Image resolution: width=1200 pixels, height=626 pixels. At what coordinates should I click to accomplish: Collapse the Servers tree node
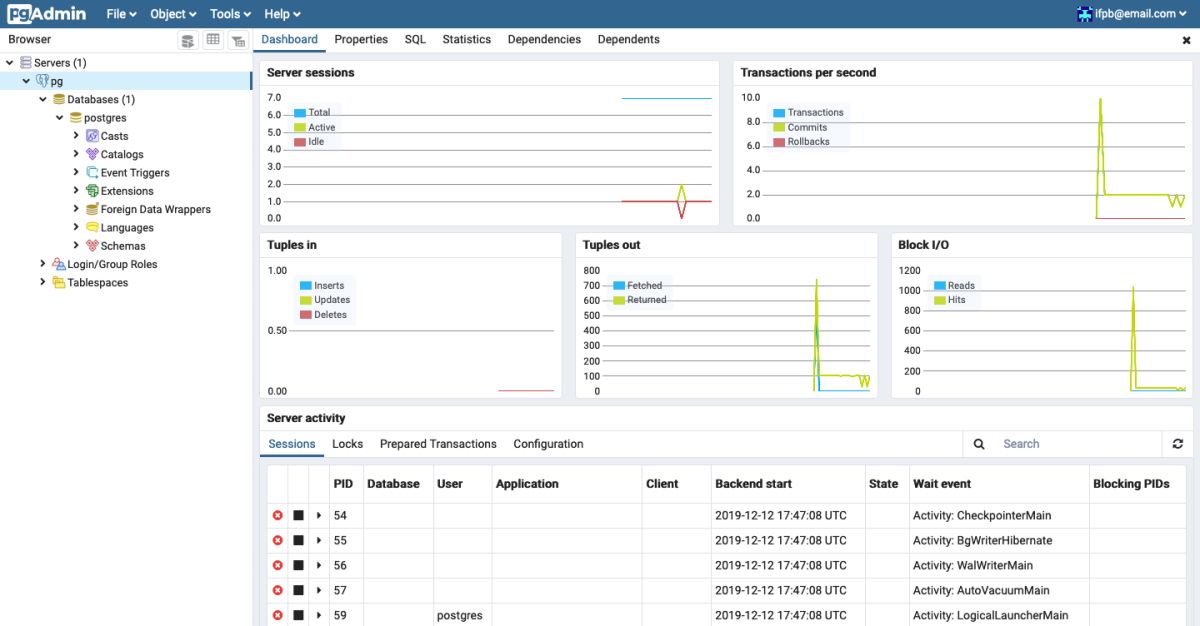point(10,63)
